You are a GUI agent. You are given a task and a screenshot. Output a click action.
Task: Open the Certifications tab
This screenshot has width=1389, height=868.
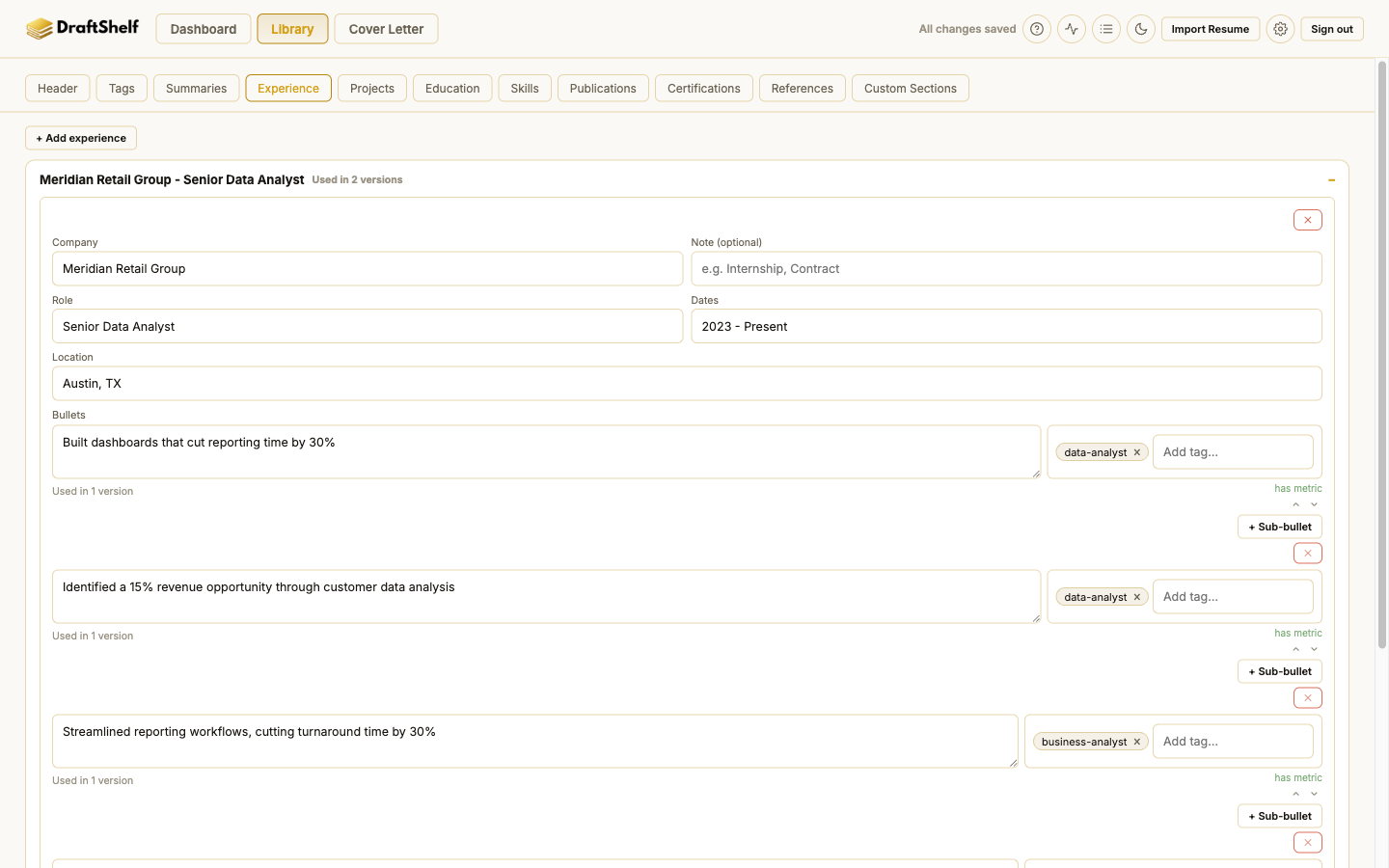point(704,88)
